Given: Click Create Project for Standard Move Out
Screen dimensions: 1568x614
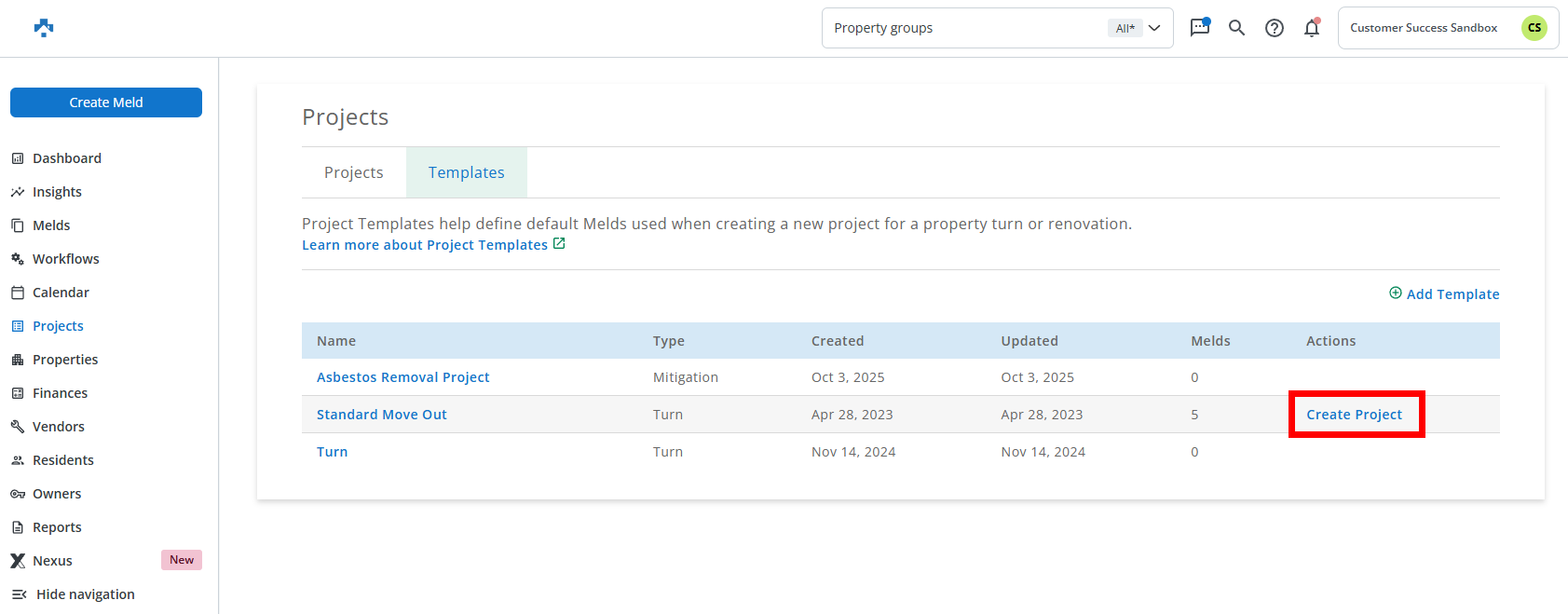Looking at the screenshot, I should point(1354,415).
